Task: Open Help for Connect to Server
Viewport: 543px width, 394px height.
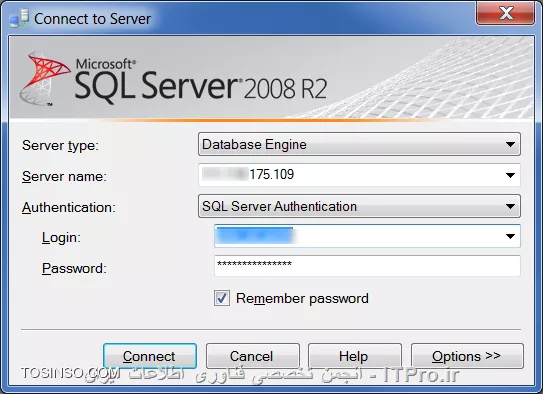Action: 355,356
